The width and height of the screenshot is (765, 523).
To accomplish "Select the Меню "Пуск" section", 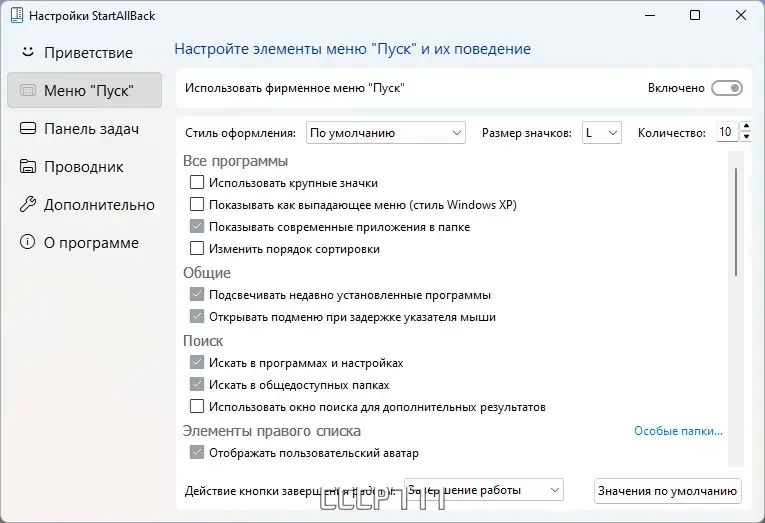I will (84, 90).
